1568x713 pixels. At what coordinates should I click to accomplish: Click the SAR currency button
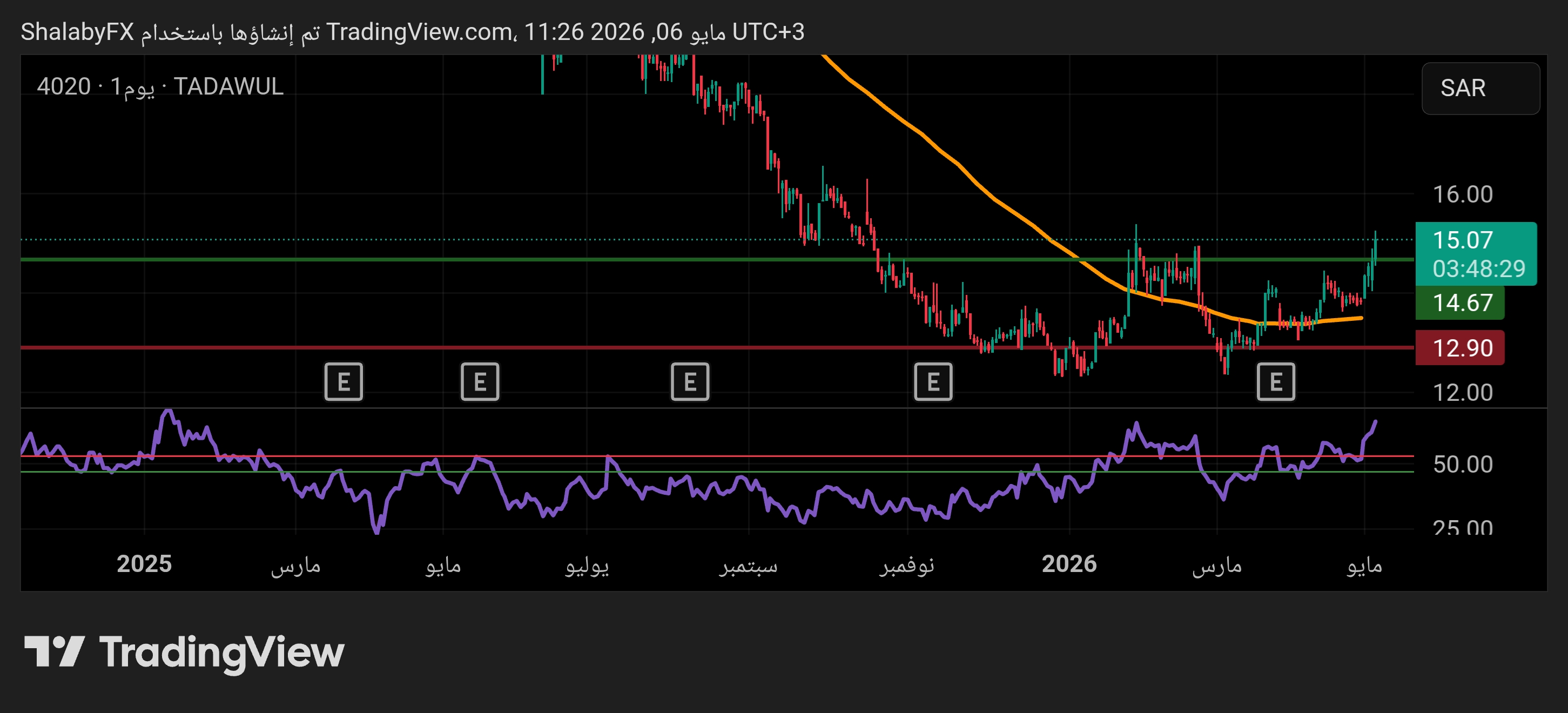tap(1480, 88)
